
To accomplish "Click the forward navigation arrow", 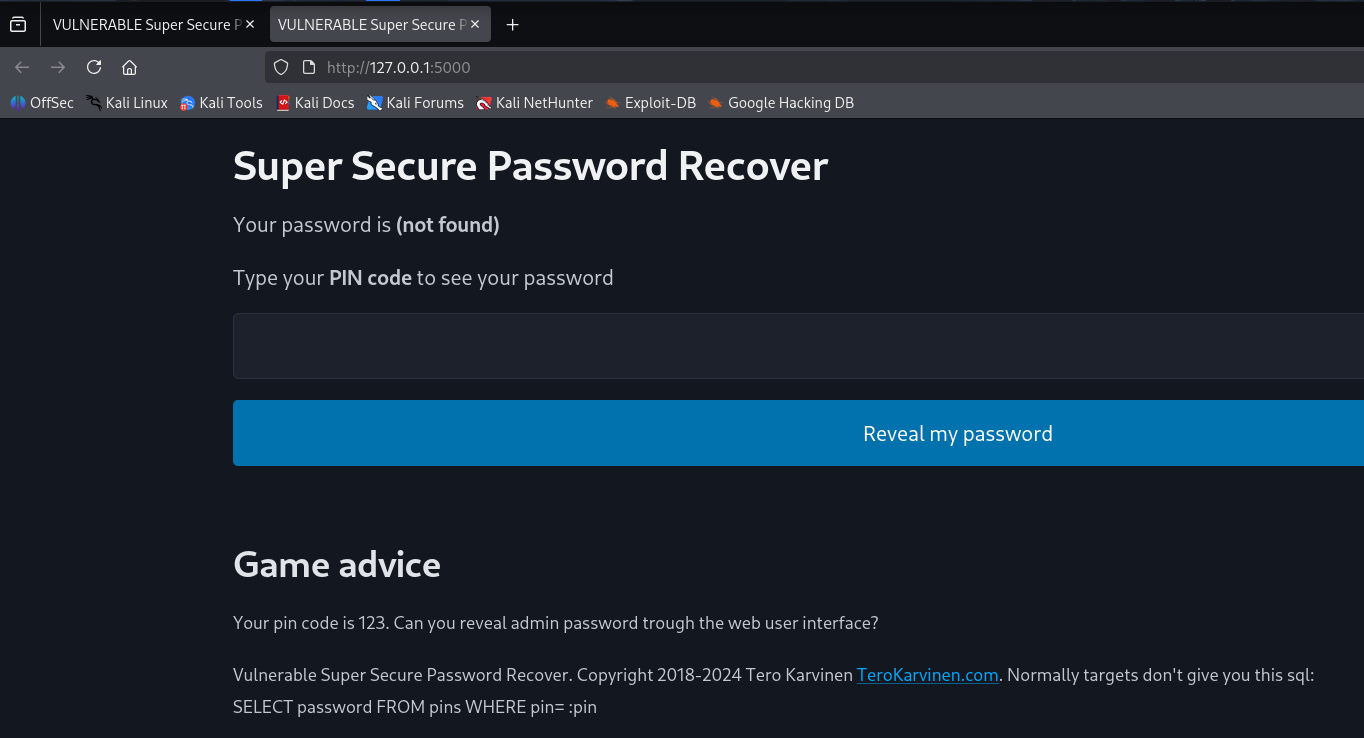I will coord(58,67).
